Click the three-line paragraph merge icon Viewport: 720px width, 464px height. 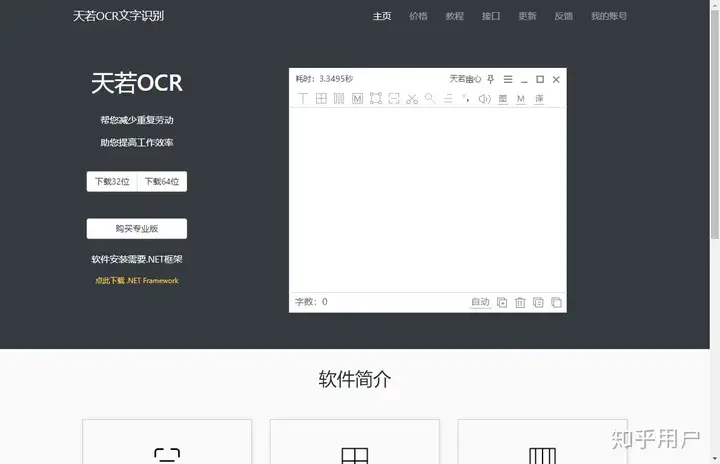pos(448,98)
